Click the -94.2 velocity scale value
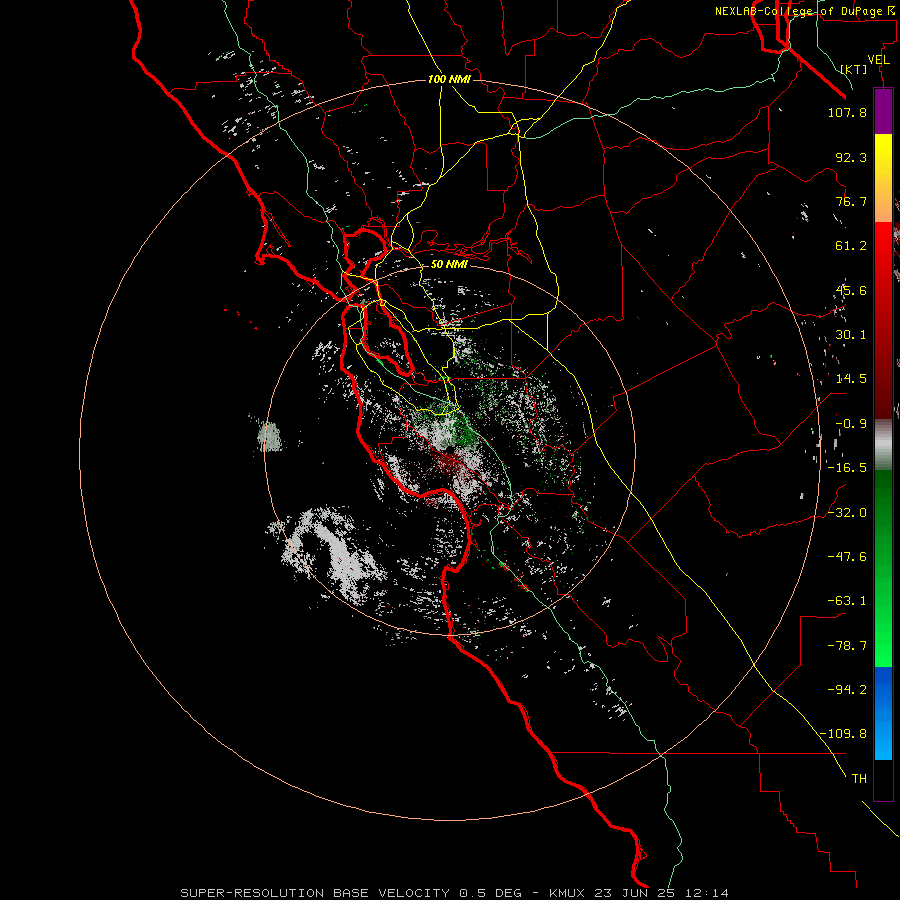This screenshot has width=900, height=900. click(847, 690)
